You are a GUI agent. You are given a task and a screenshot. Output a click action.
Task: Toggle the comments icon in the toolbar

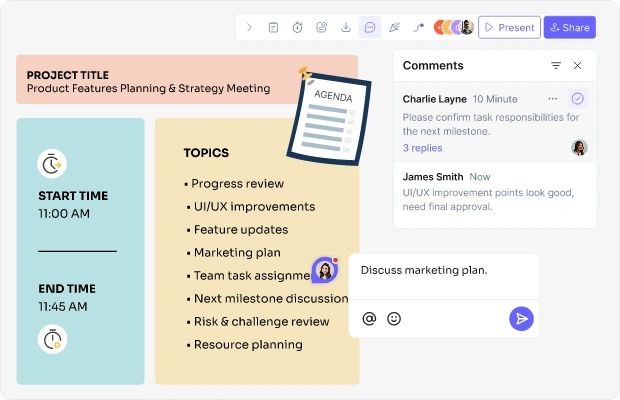(370, 27)
